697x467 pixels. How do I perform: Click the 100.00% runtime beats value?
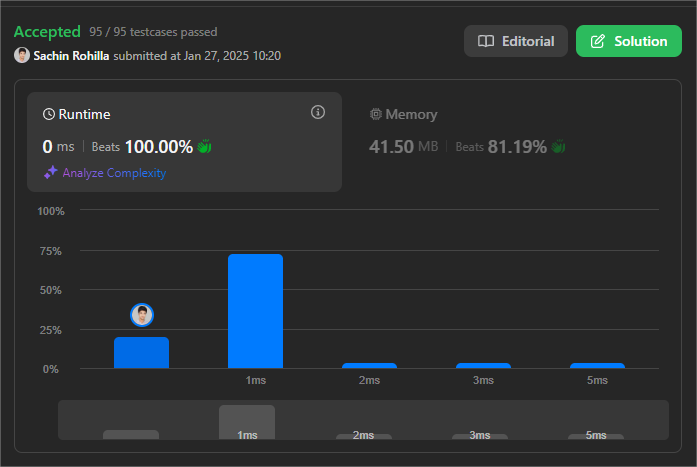[x=159, y=147]
